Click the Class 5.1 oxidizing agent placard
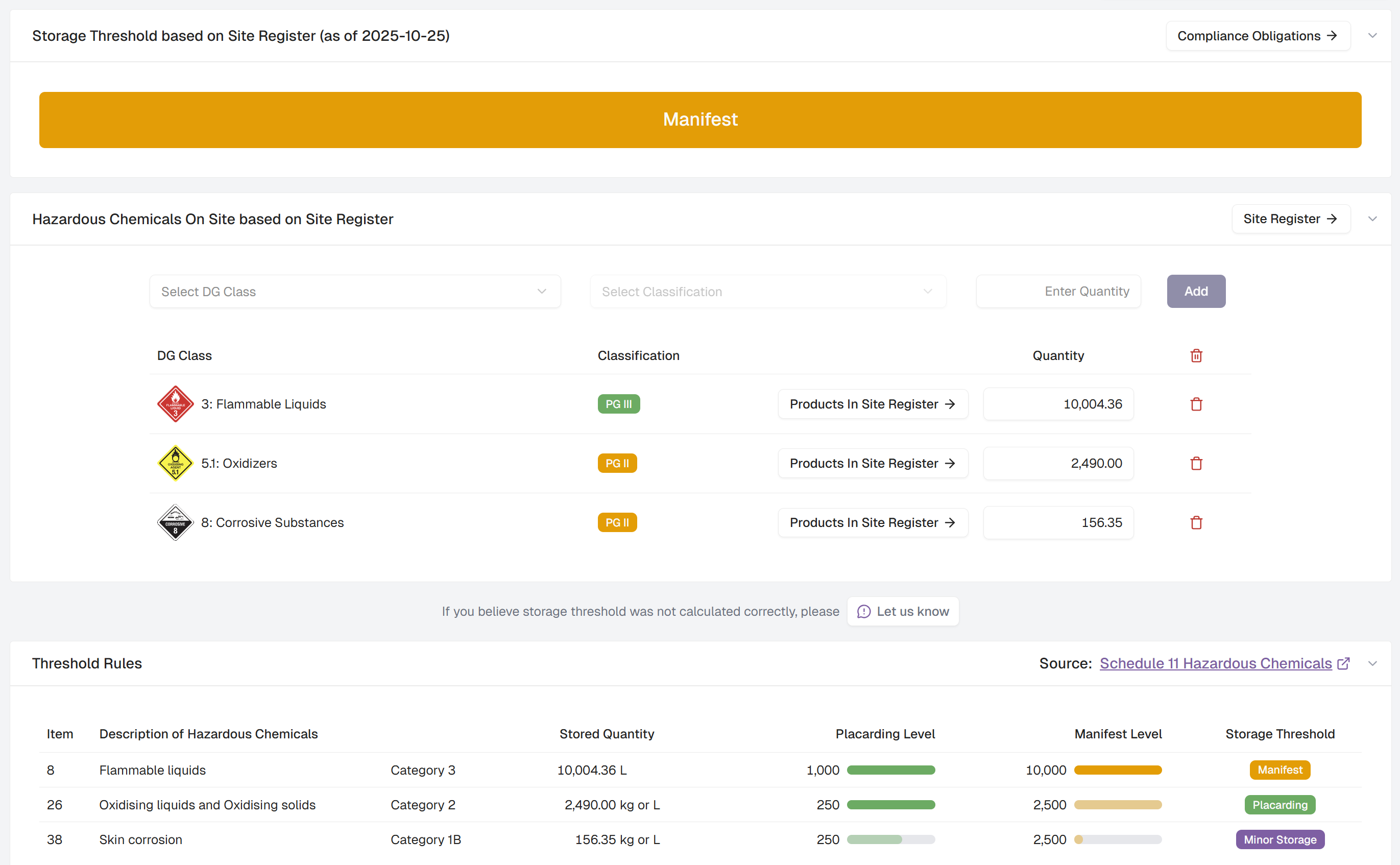This screenshot has height=865, width=1400. tap(176, 464)
